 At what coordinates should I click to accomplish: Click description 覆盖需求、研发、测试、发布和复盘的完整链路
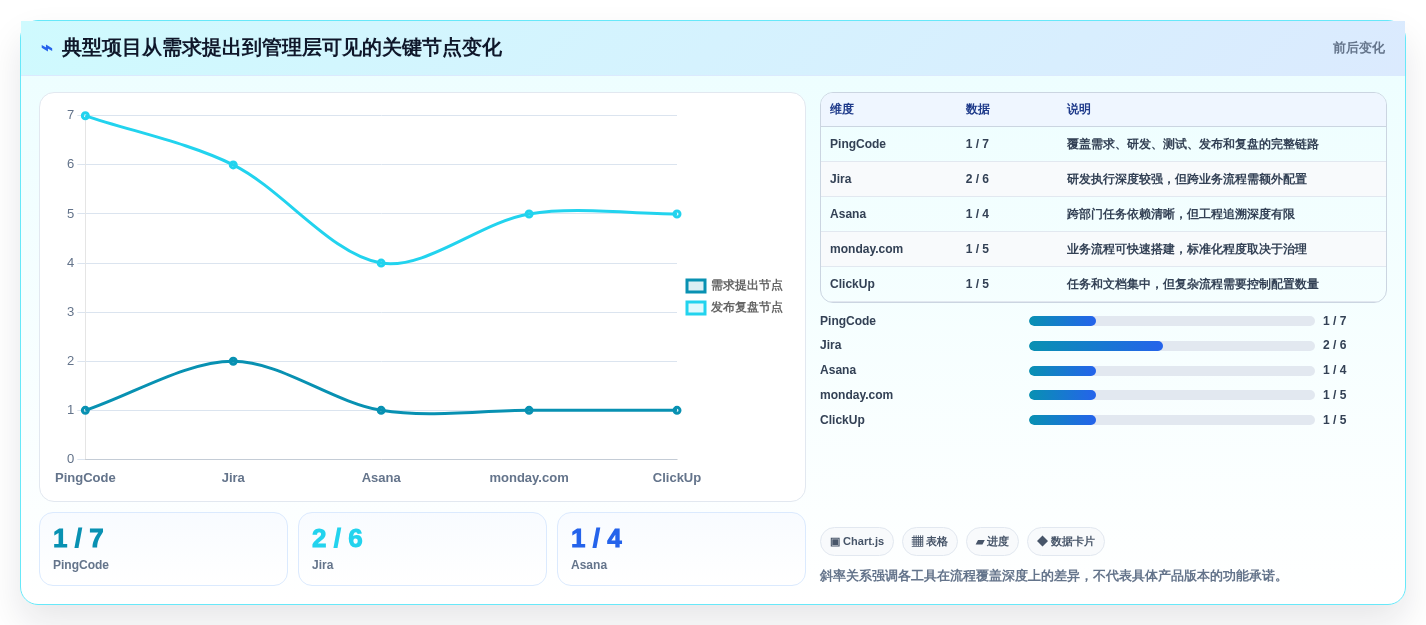pos(1193,144)
